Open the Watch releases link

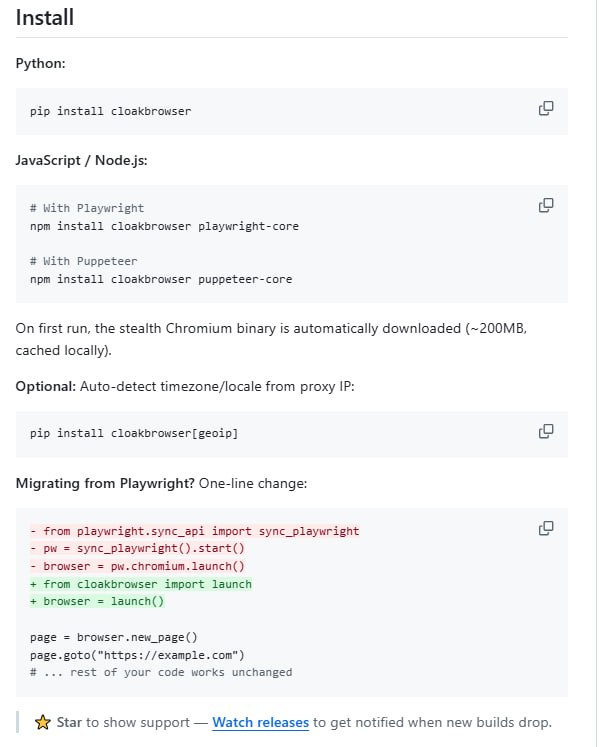[x=261, y=722]
